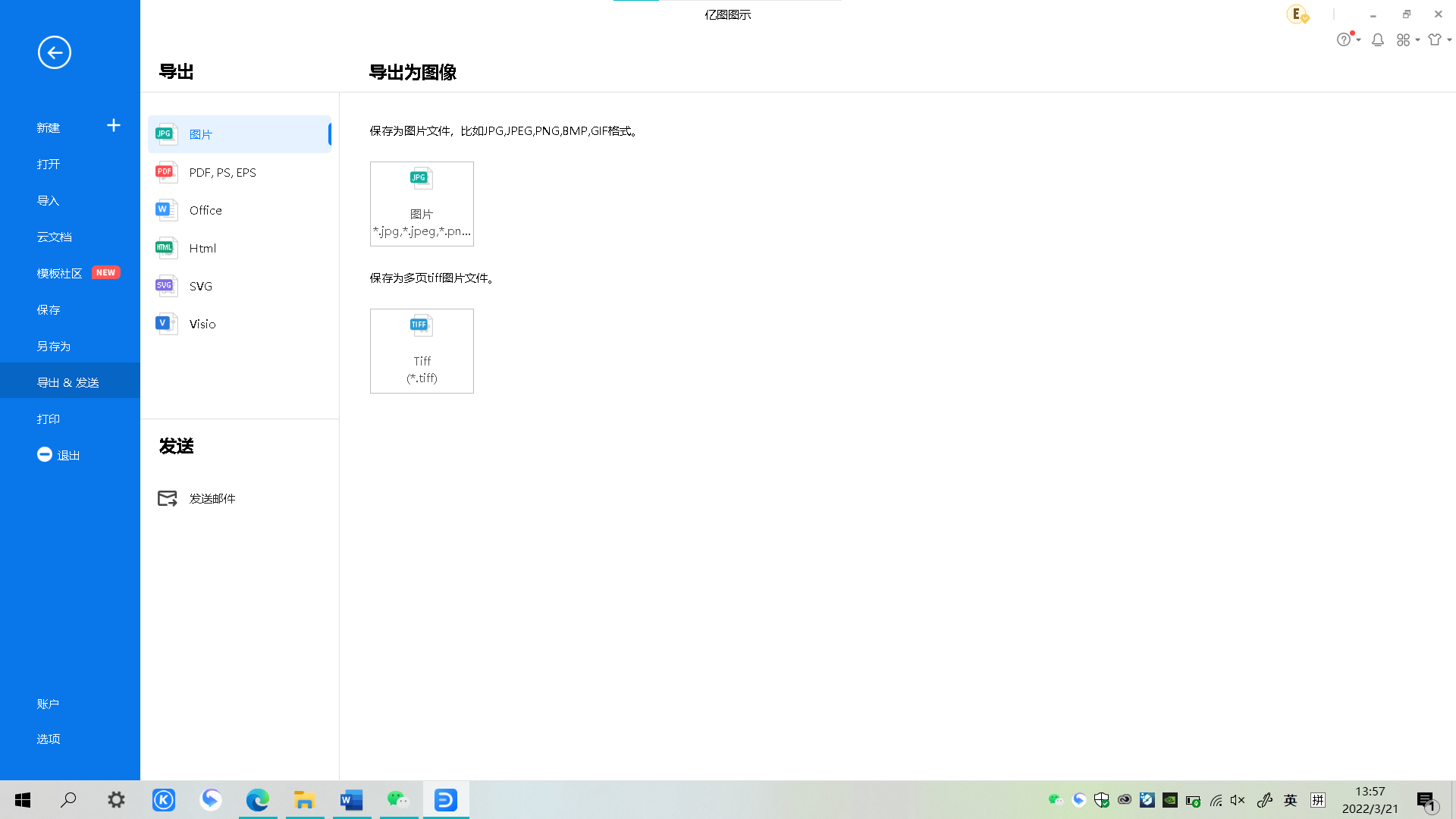Switch input language 英 indicator
The width and height of the screenshot is (1456, 819).
pos(1291,800)
